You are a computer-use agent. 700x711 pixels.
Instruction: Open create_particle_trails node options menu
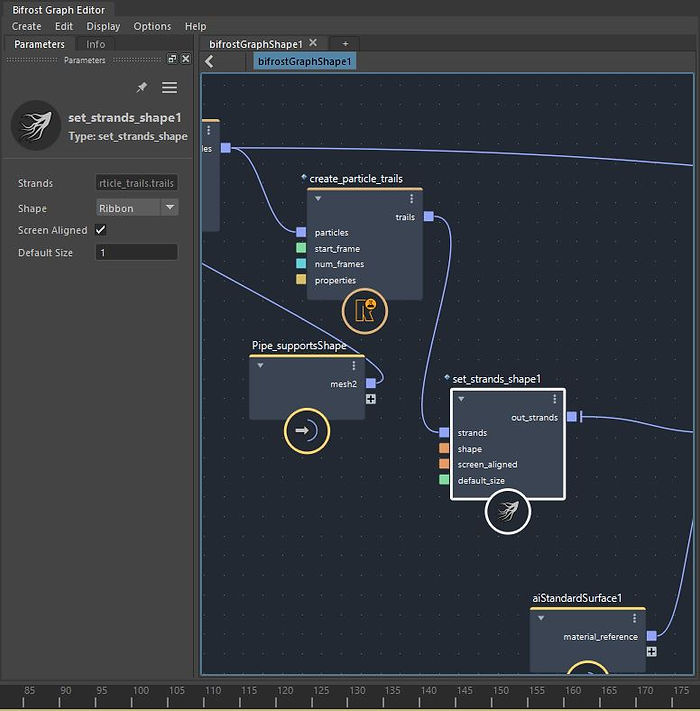[x=411, y=199]
